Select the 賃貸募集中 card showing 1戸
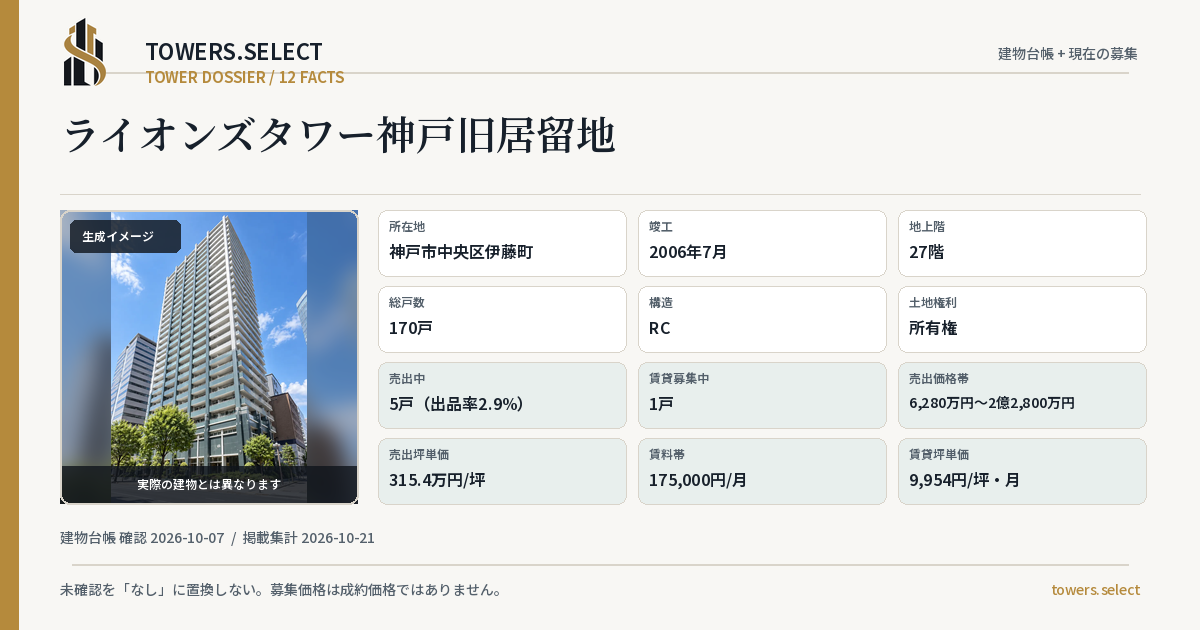Screen dimensions: 1200x630 762,395
